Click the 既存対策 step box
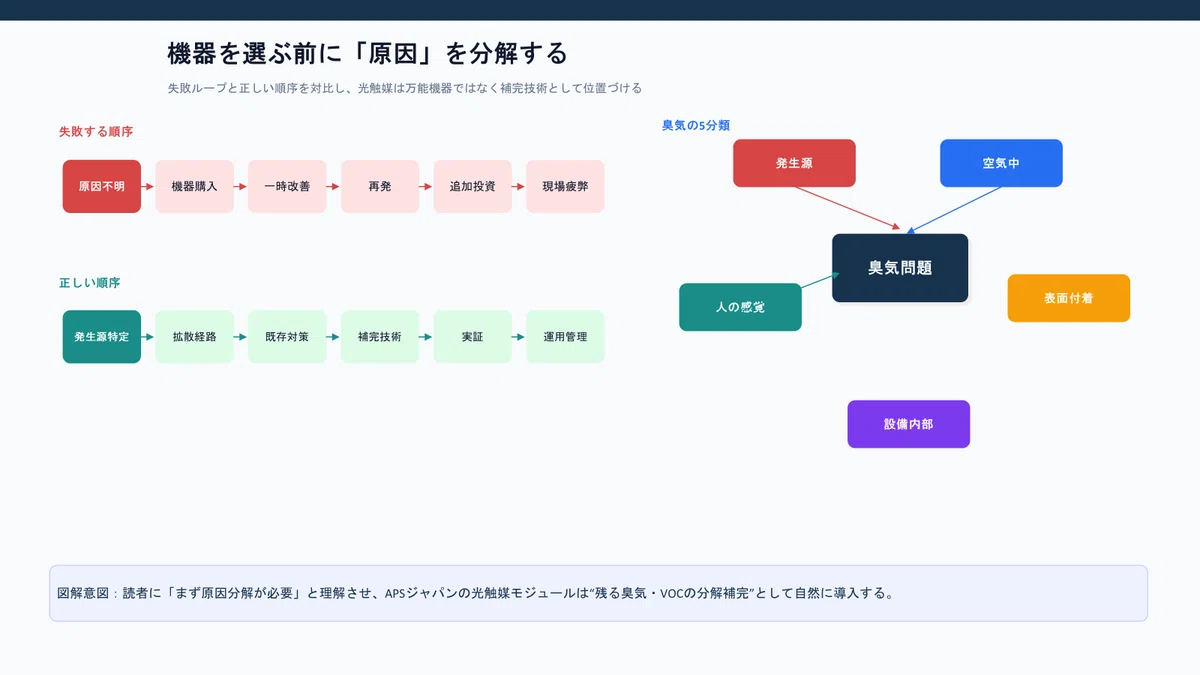 coord(287,337)
